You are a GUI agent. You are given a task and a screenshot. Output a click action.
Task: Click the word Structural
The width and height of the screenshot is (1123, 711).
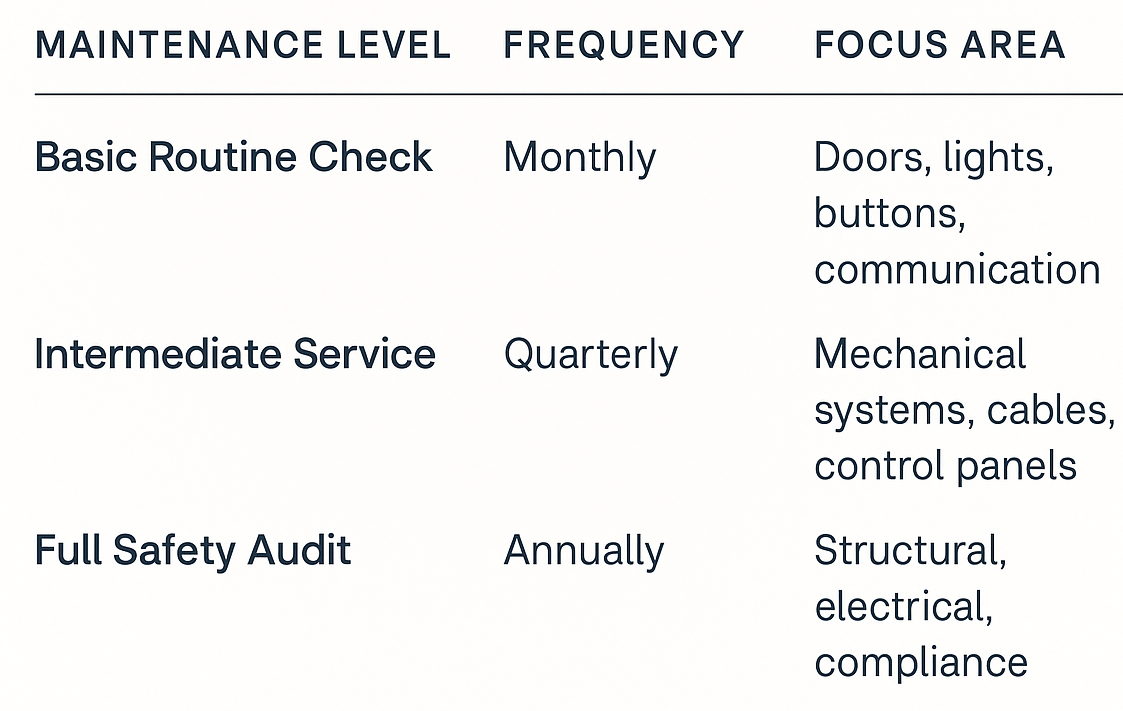[910, 551]
